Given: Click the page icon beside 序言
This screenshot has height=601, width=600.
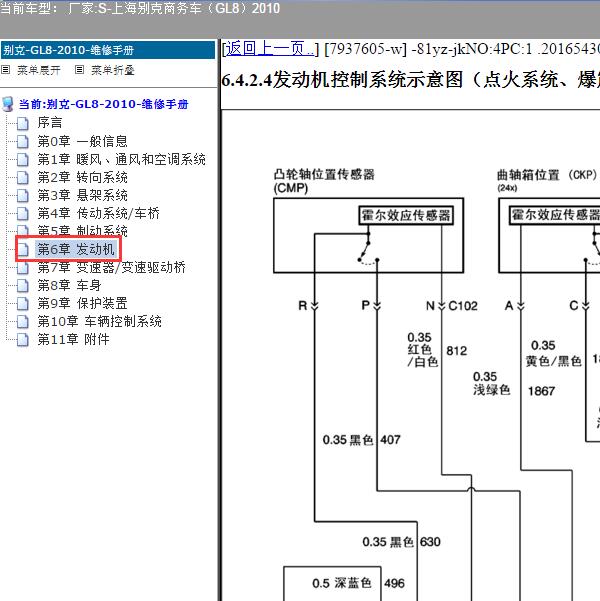Looking at the screenshot, I should coord(23,123).
